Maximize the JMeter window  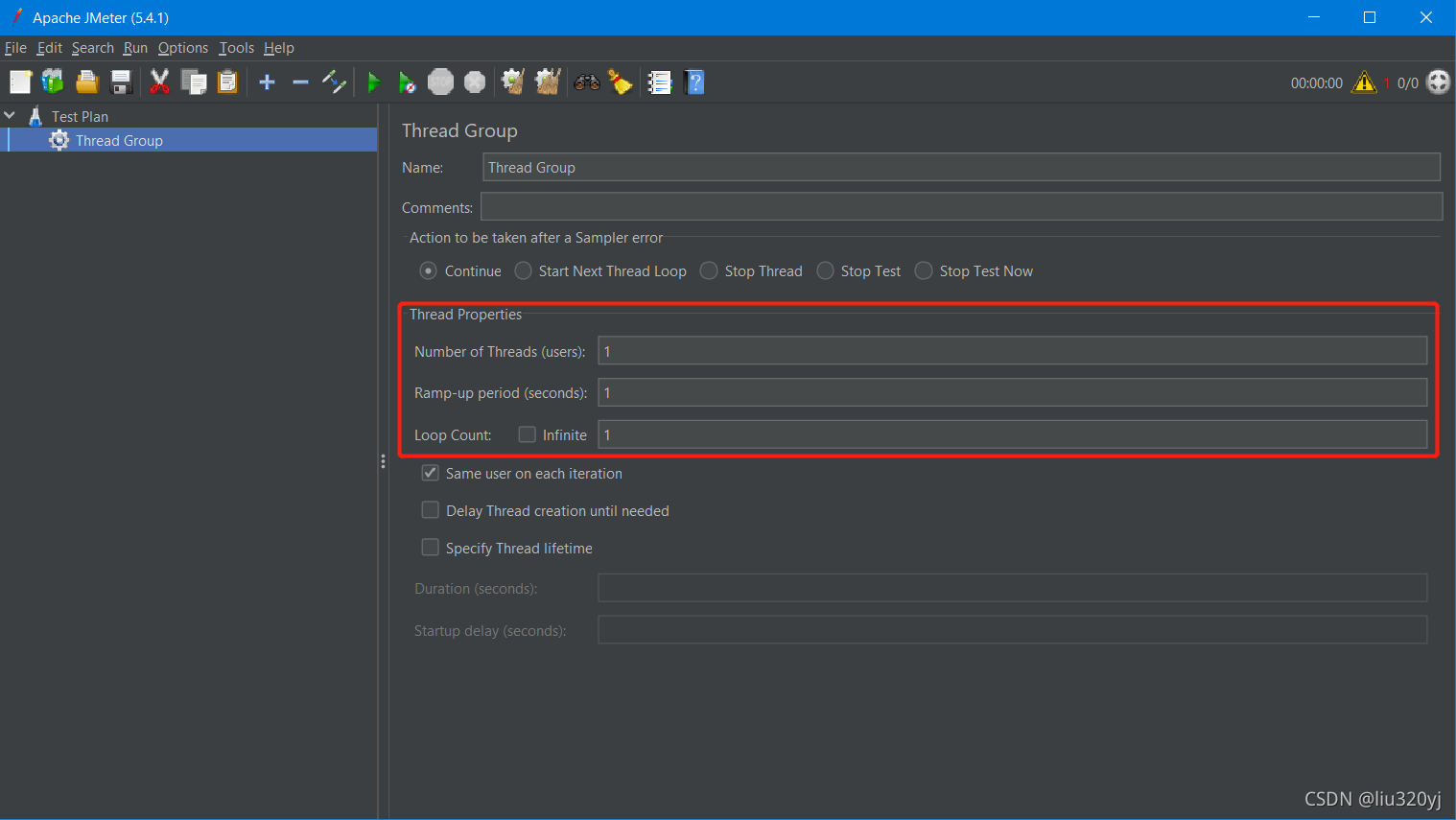pos(1370,17)
